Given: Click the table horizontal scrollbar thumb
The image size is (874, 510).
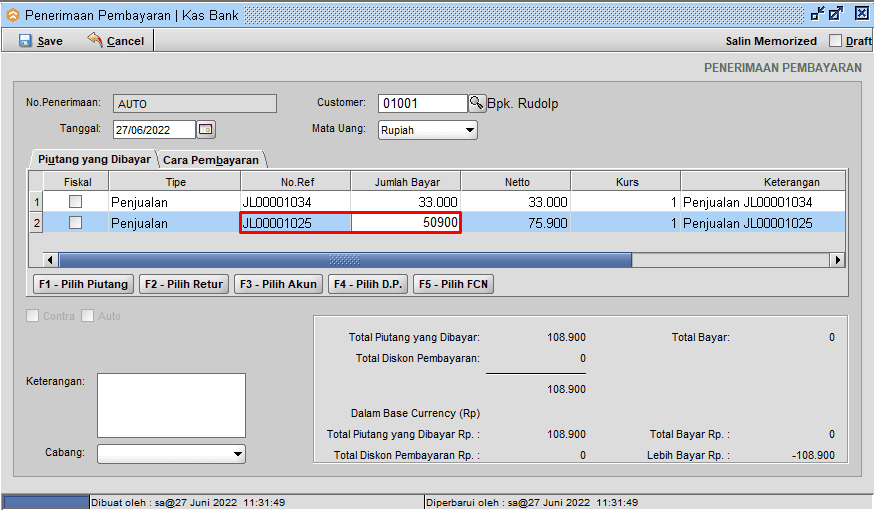Looking at the screenshot, I should (345, 260).
